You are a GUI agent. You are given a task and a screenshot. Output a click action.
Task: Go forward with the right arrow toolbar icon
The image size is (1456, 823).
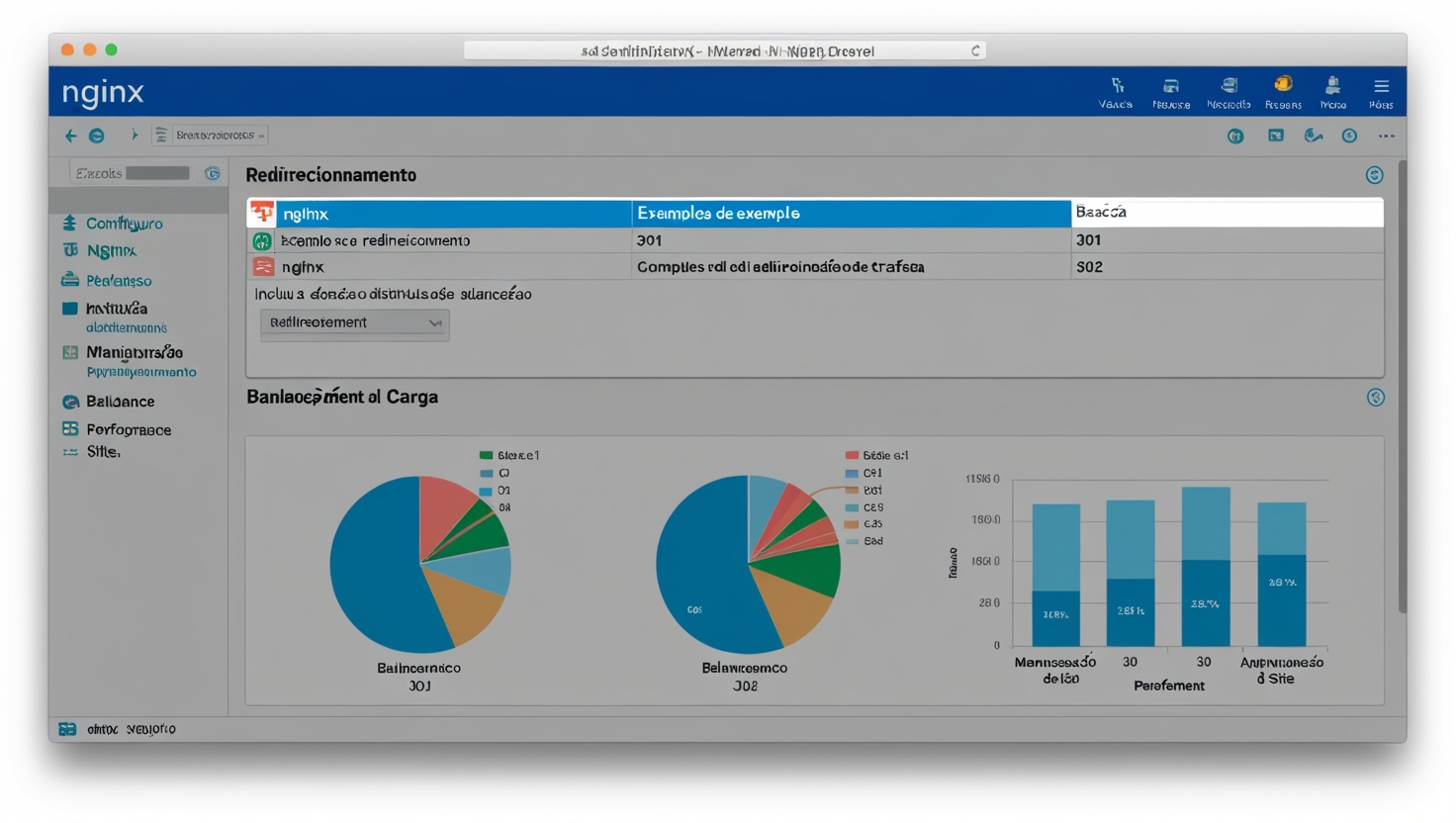(135, 135)
